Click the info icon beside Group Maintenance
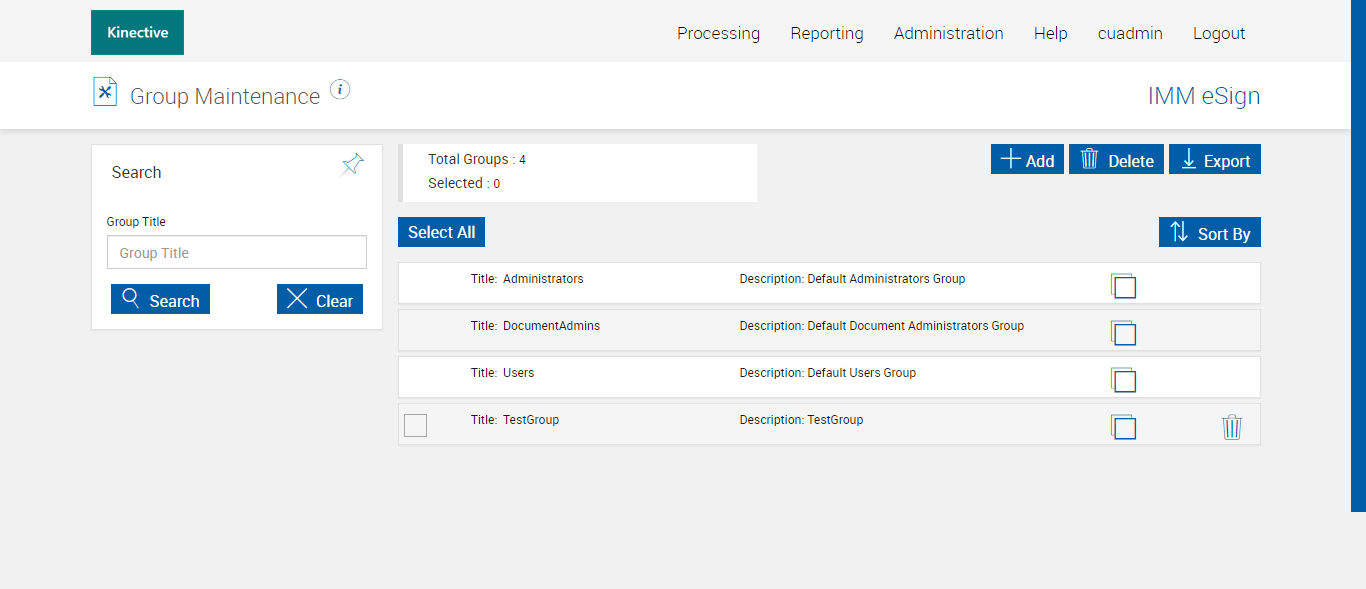Image resolution: width=1366 pixels, height=589 pixels. (x=340, y=90)
